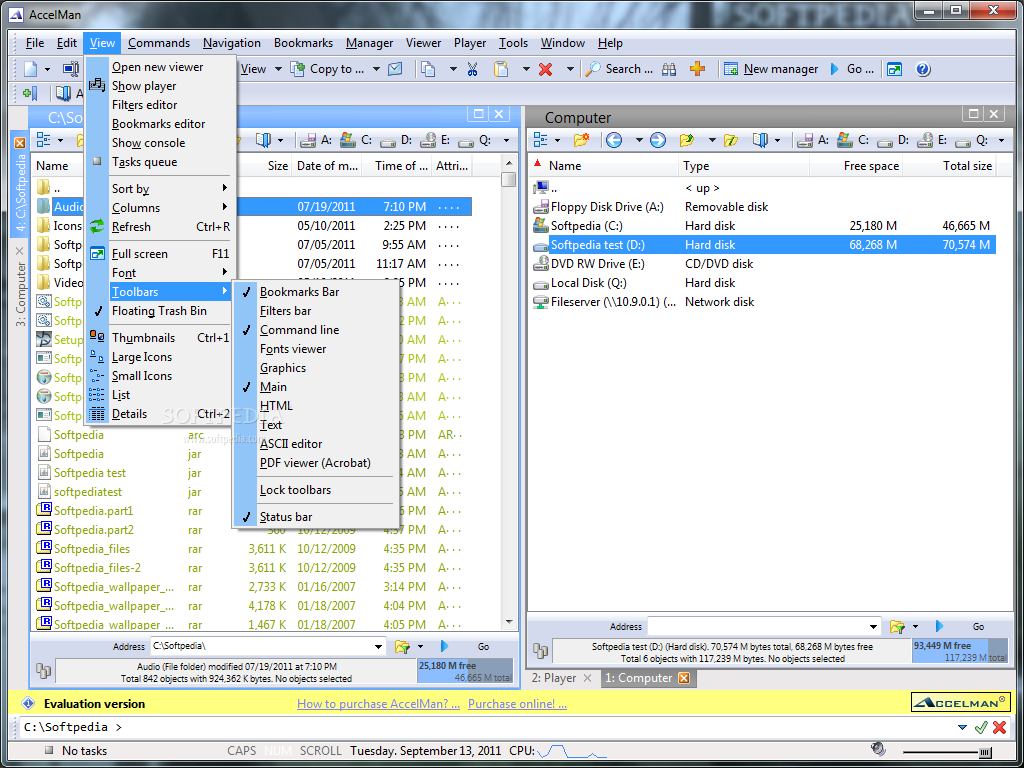Open the command line history dropdown arrow
The width and height of the screenshot is (1024, 768).
[x=962, y=727]
